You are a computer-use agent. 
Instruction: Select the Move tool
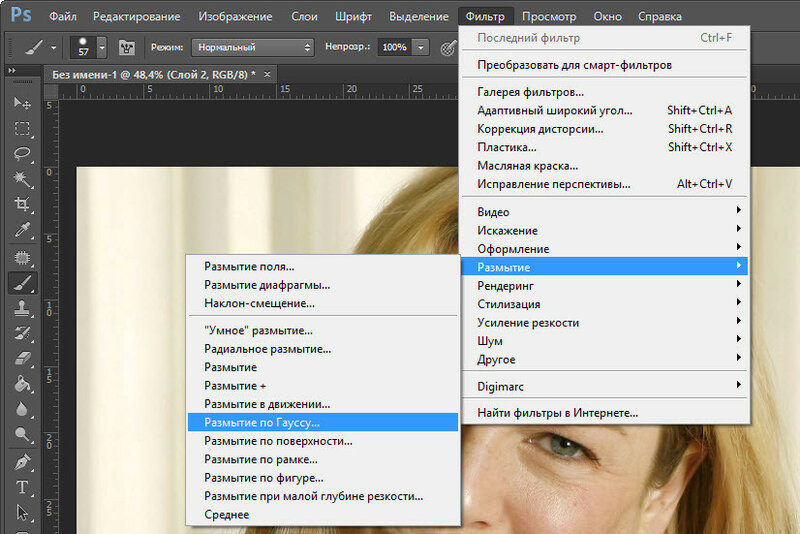pyautogui.click(x=21, y=103)
